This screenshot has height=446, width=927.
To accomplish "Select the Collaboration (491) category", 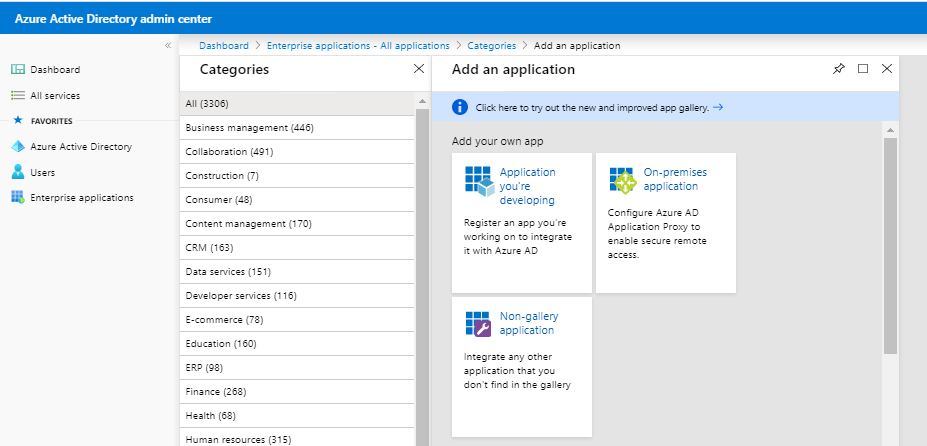I will [x=229, y=152].
